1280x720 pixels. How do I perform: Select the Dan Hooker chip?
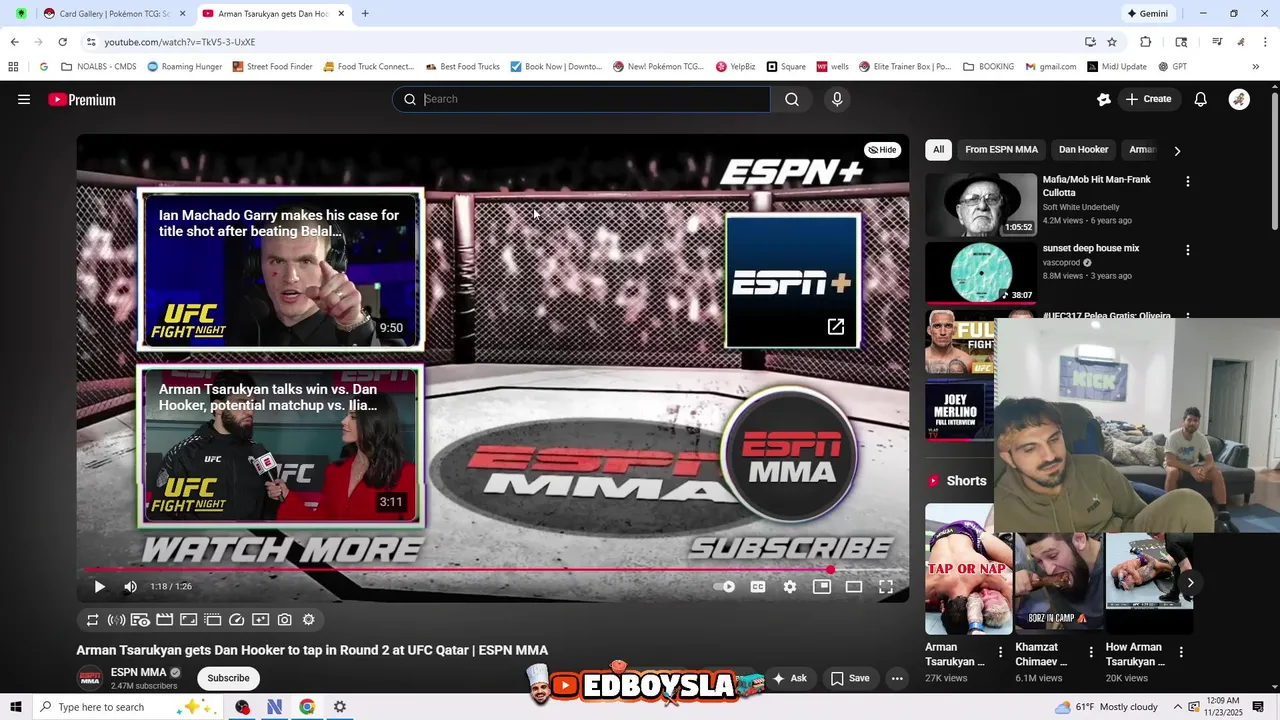click(x=1083, y=150)
